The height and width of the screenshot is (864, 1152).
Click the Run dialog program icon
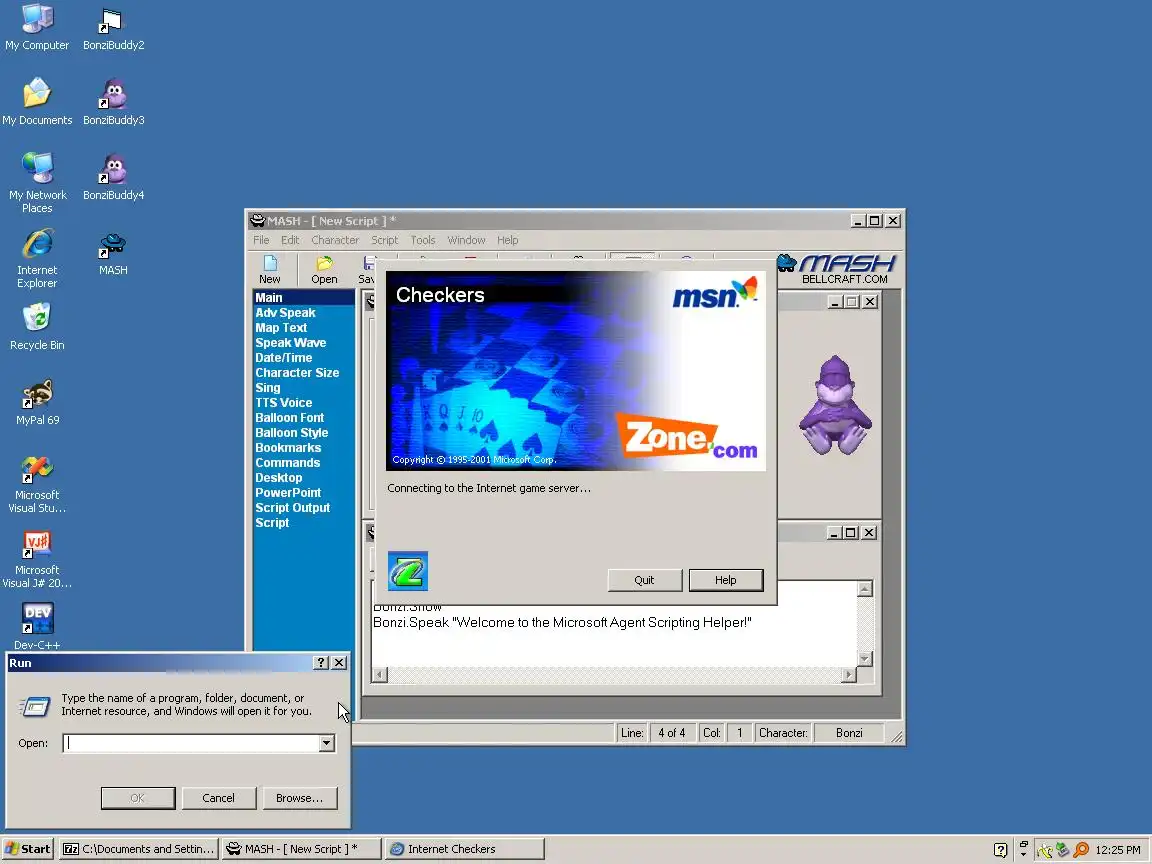coord(34,706)
